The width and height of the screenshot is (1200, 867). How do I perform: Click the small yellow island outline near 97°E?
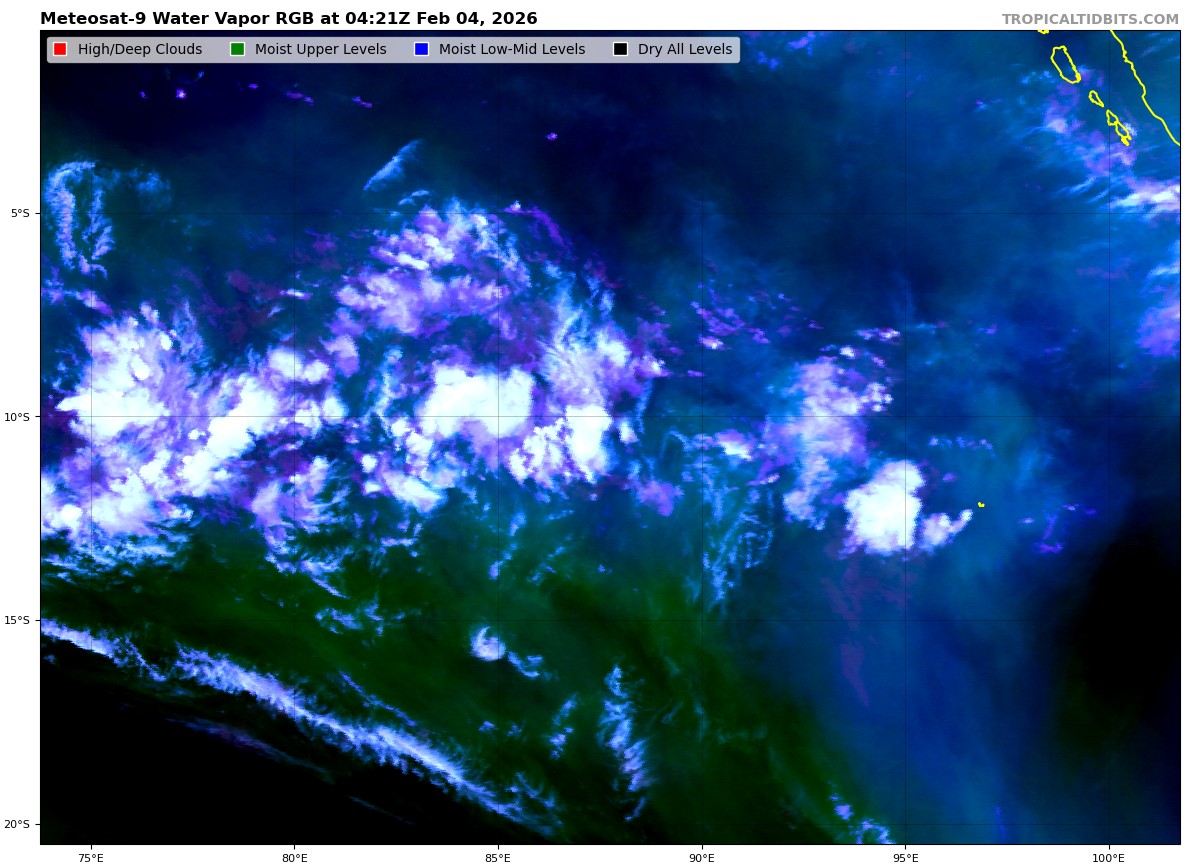pyautogui.click(x=981, y=505)
